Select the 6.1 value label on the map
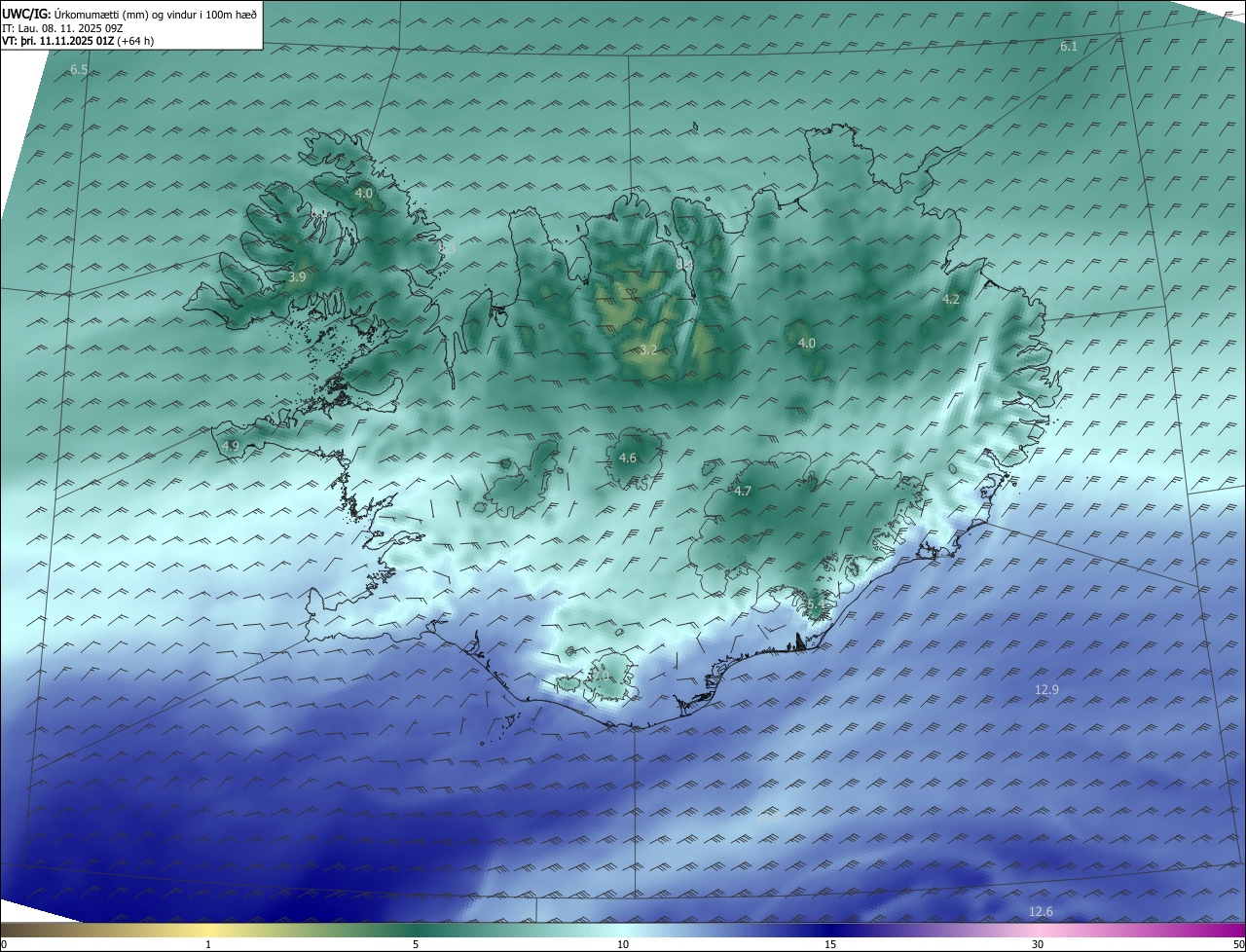Image resolution: width=1246 pixels, height=952 pixels. pos(1069,47)
